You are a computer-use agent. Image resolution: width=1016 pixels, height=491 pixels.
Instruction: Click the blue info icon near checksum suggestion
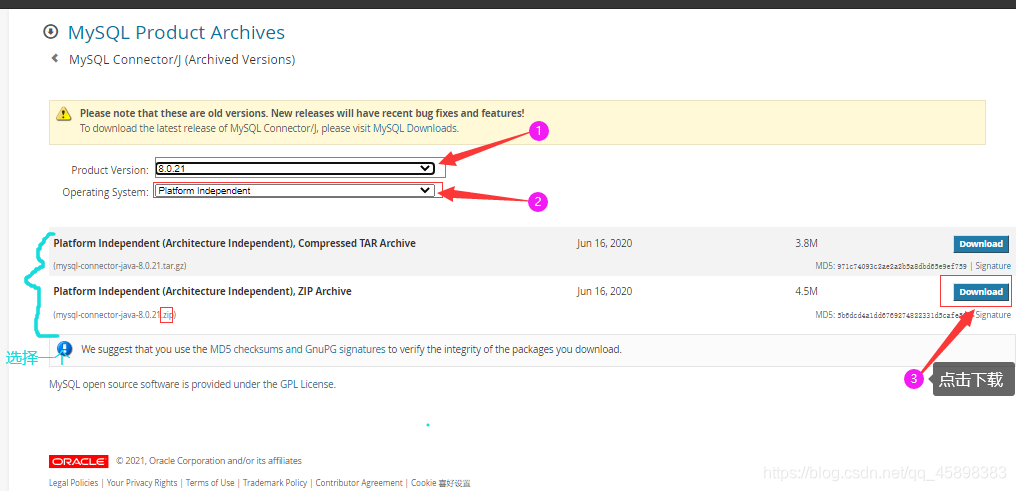(x=65, y=349)
